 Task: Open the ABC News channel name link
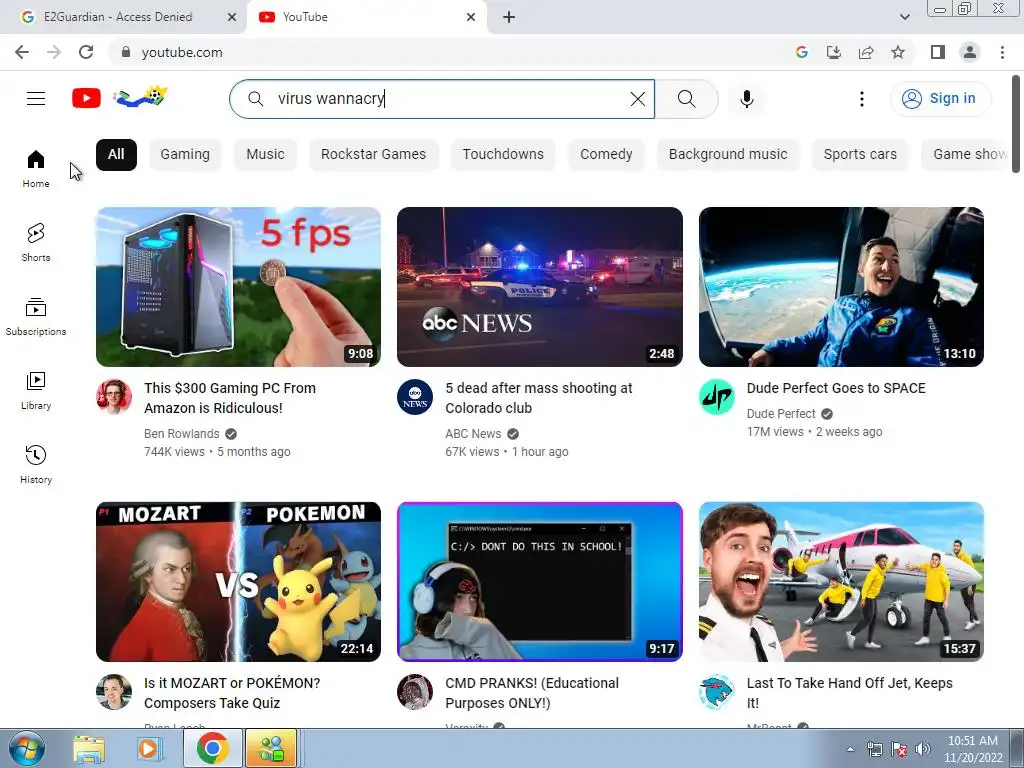473,434
